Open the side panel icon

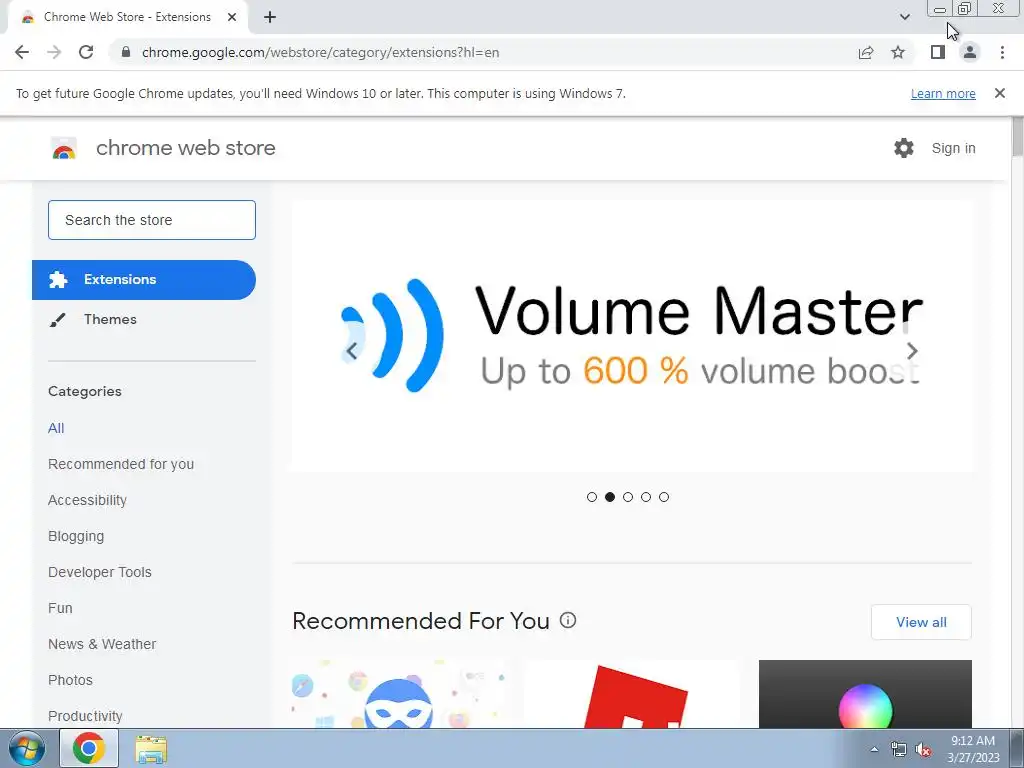pyautogui.click(x=938, y=52)
